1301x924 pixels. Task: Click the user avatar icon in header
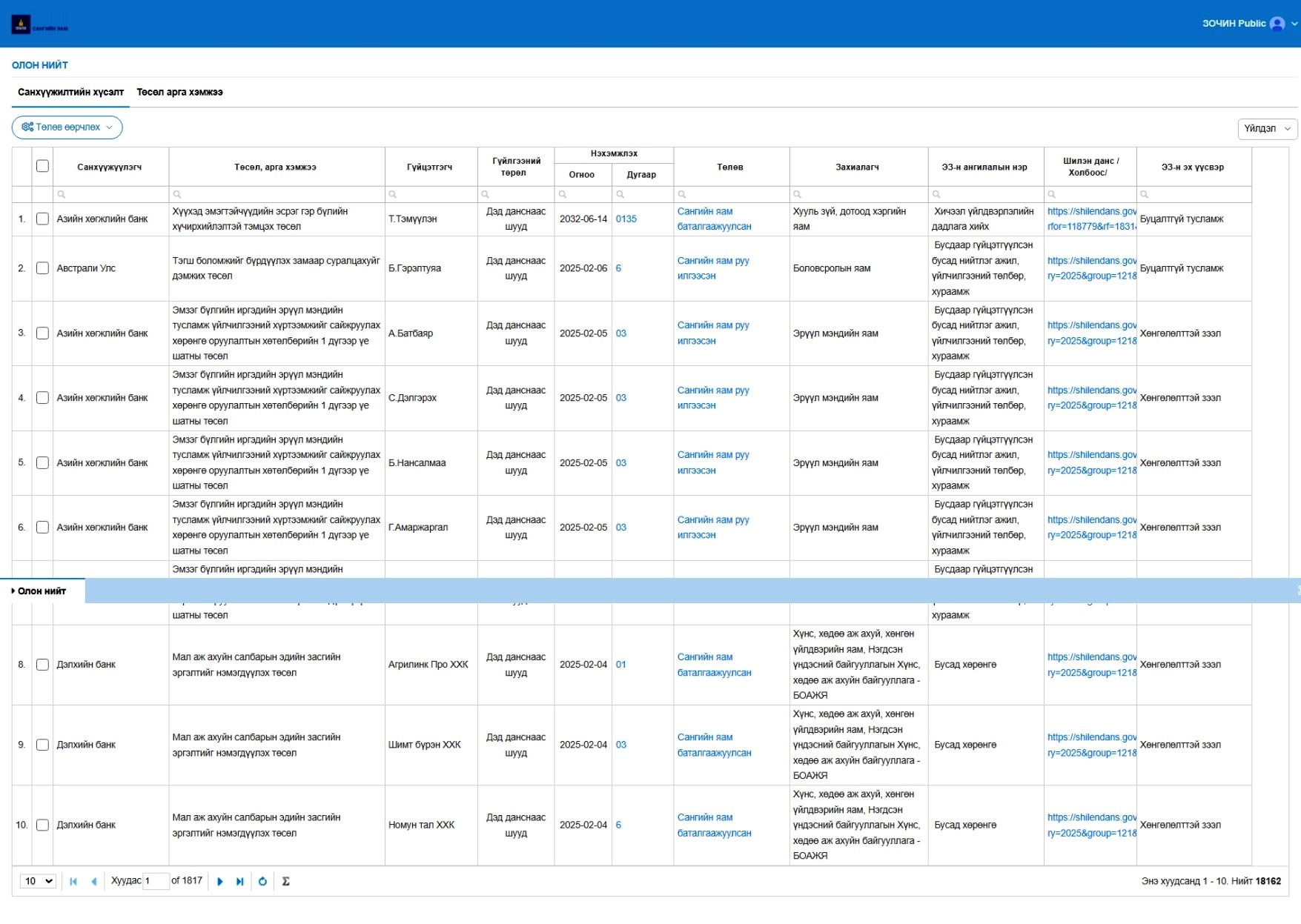coord(1277,24)
